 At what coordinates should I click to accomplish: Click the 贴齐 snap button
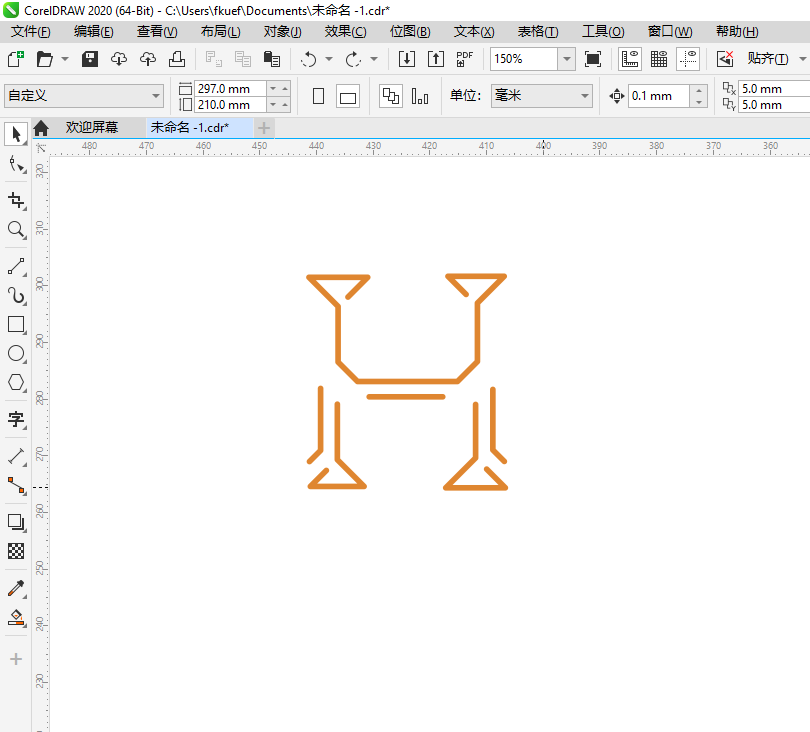[x=768, y=59]
